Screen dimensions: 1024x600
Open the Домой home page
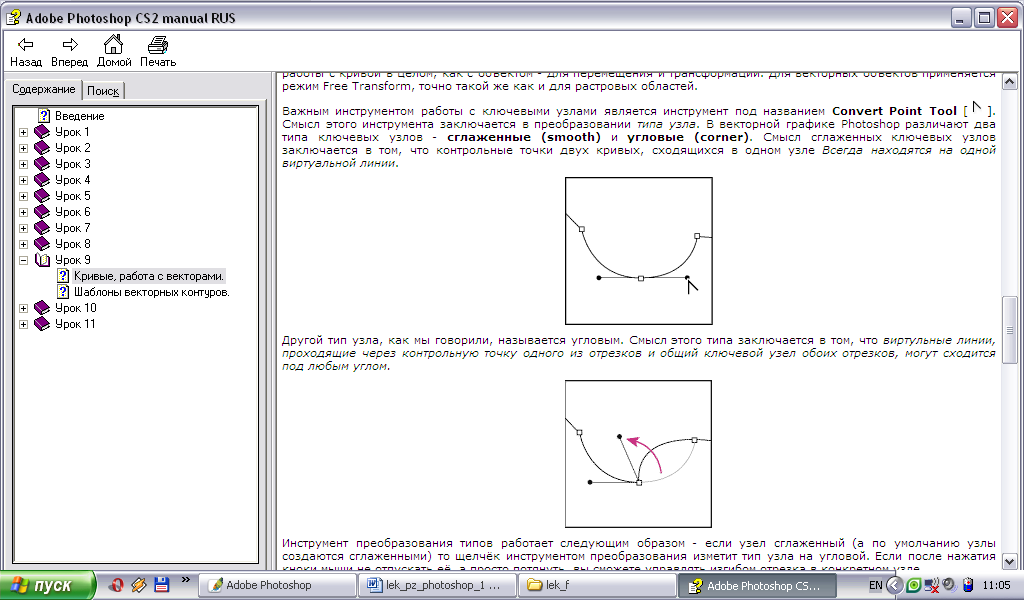point(114,52)
